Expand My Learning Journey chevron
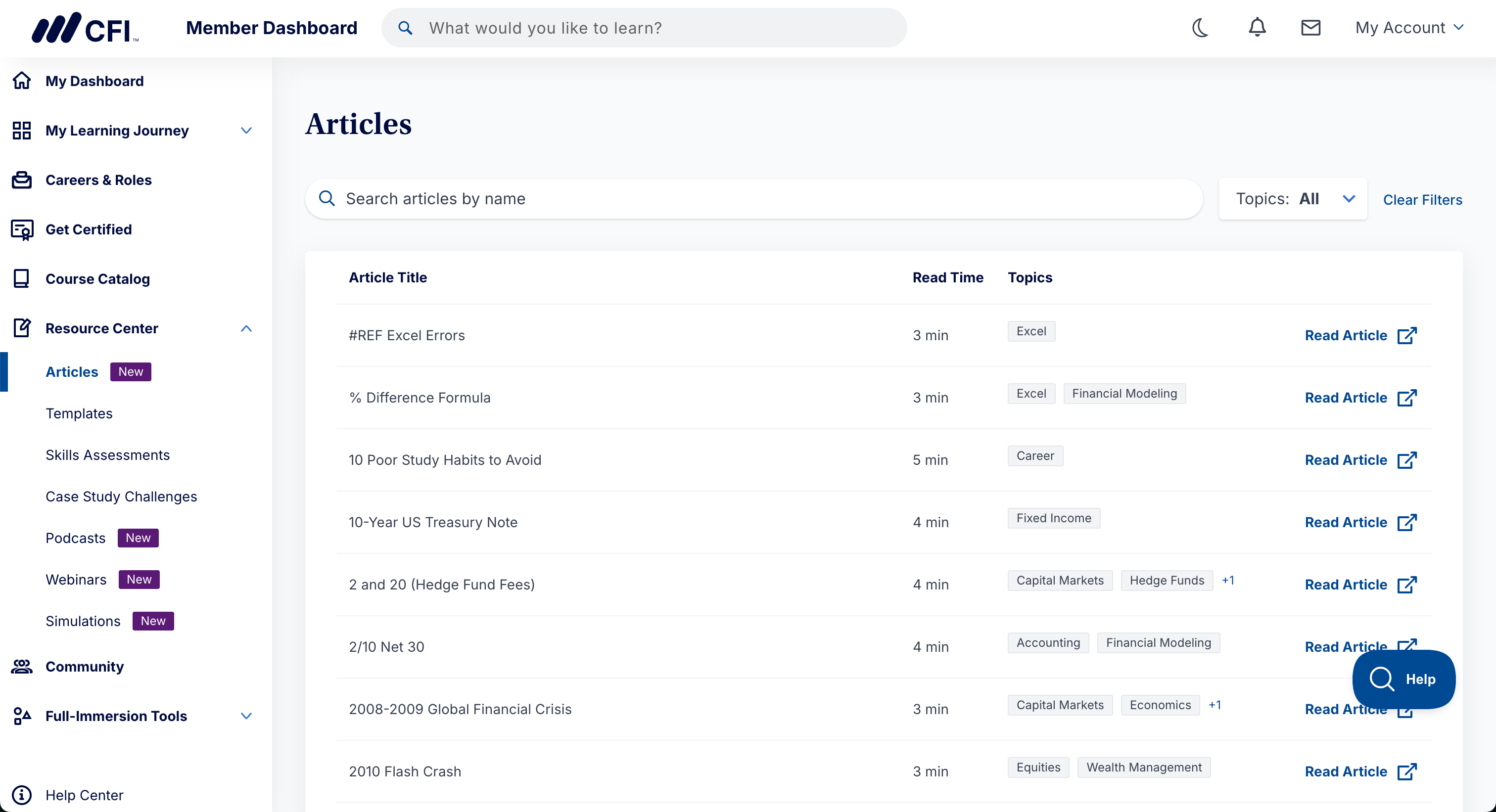The width and height of the screenshot is (1496, 812). [x=246, y=131]
